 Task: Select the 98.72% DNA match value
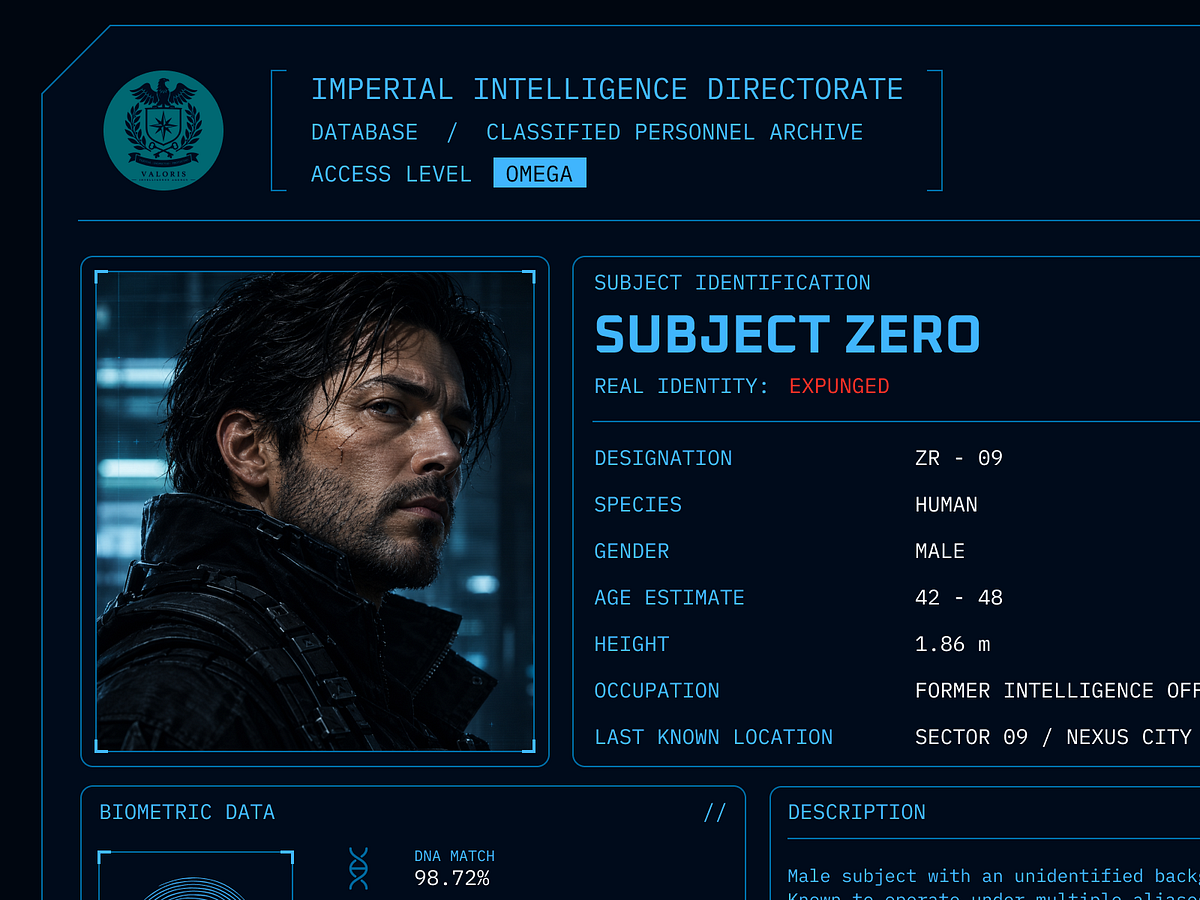point(452,879)
